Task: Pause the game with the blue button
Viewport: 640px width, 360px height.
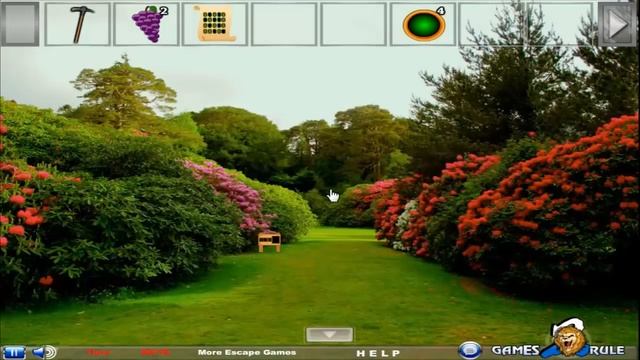Action: 14,352
